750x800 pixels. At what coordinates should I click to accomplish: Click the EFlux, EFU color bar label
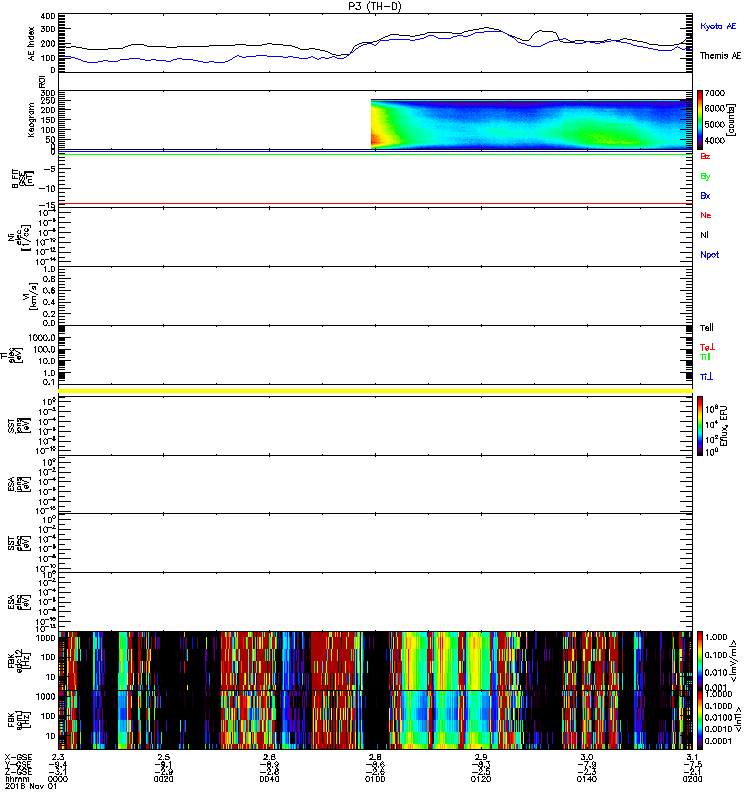tap(724, 426)
